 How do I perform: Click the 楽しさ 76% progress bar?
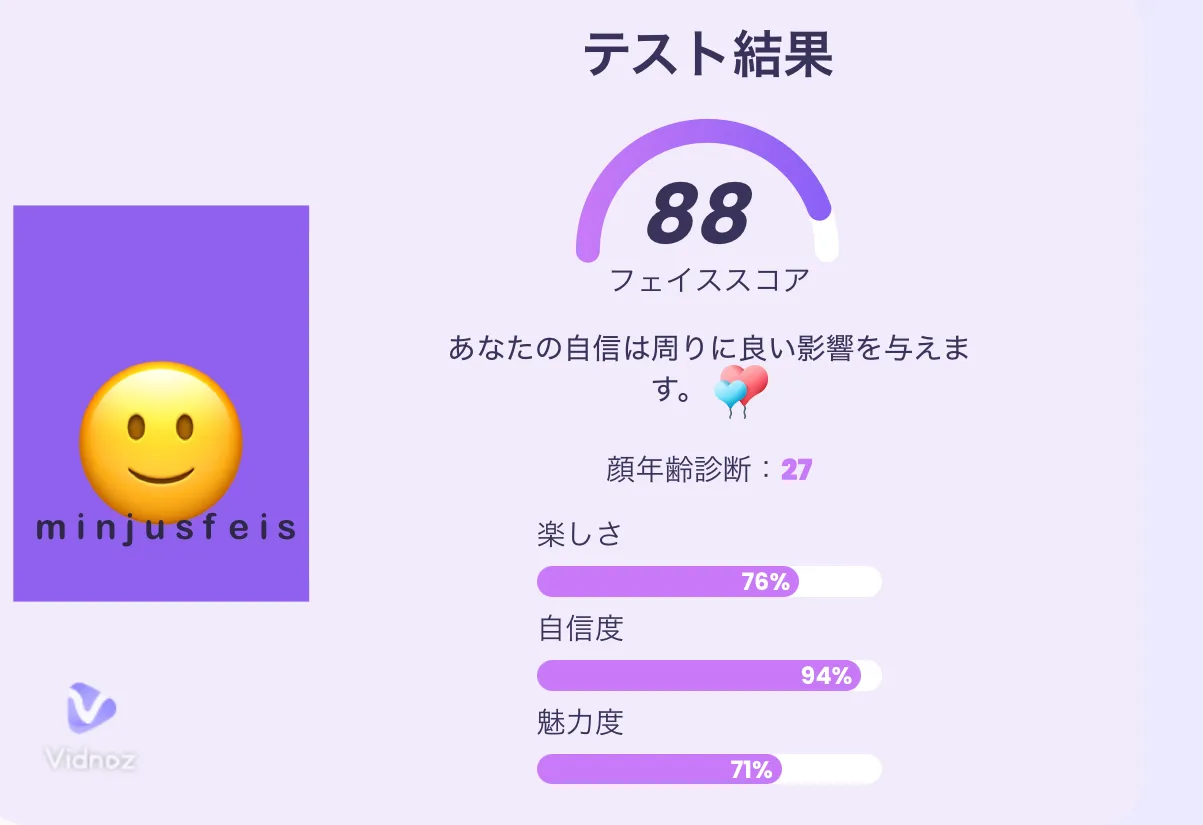tap(709, 581)
